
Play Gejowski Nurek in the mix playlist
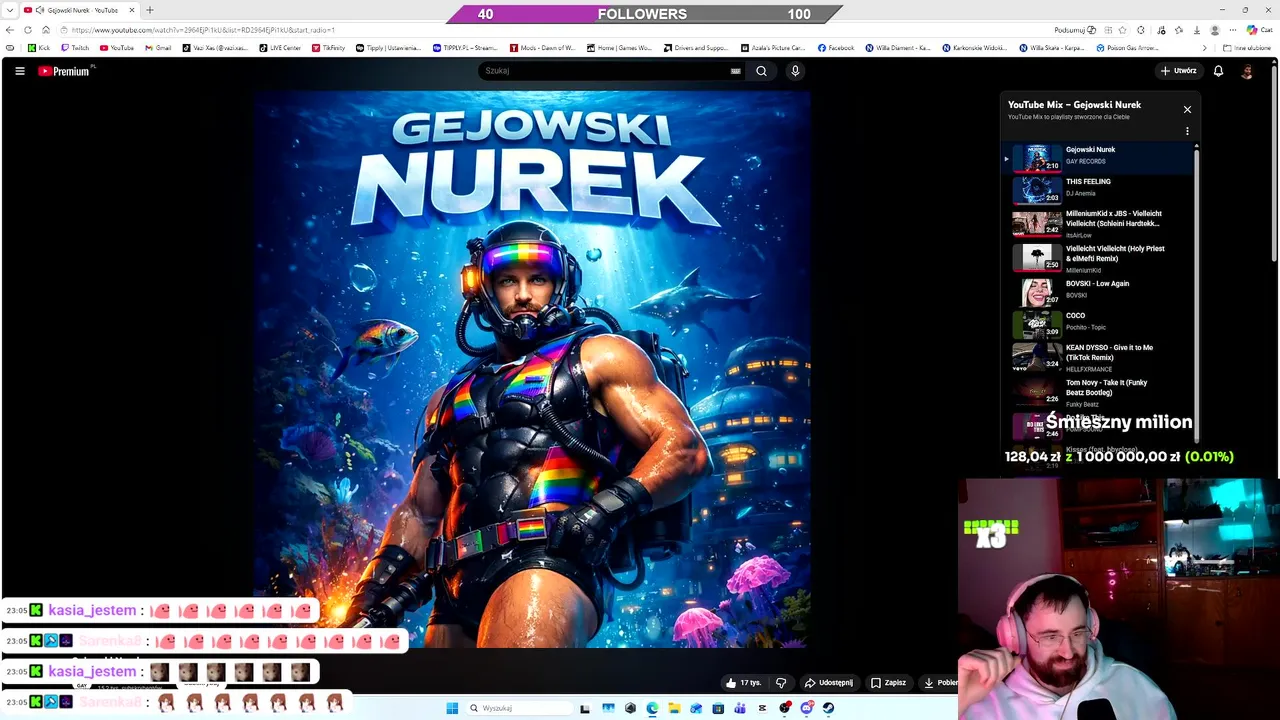tap(1098, 157)
